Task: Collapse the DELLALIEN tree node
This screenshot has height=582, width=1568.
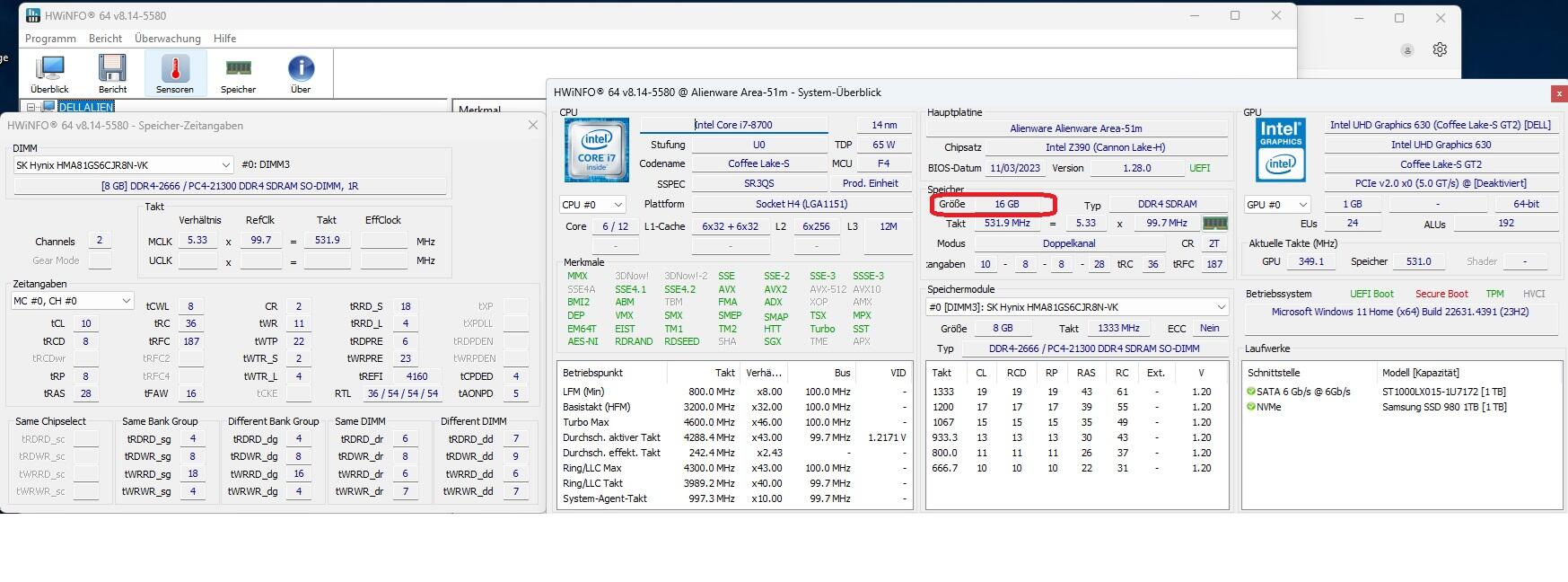Action: [31, 108]
